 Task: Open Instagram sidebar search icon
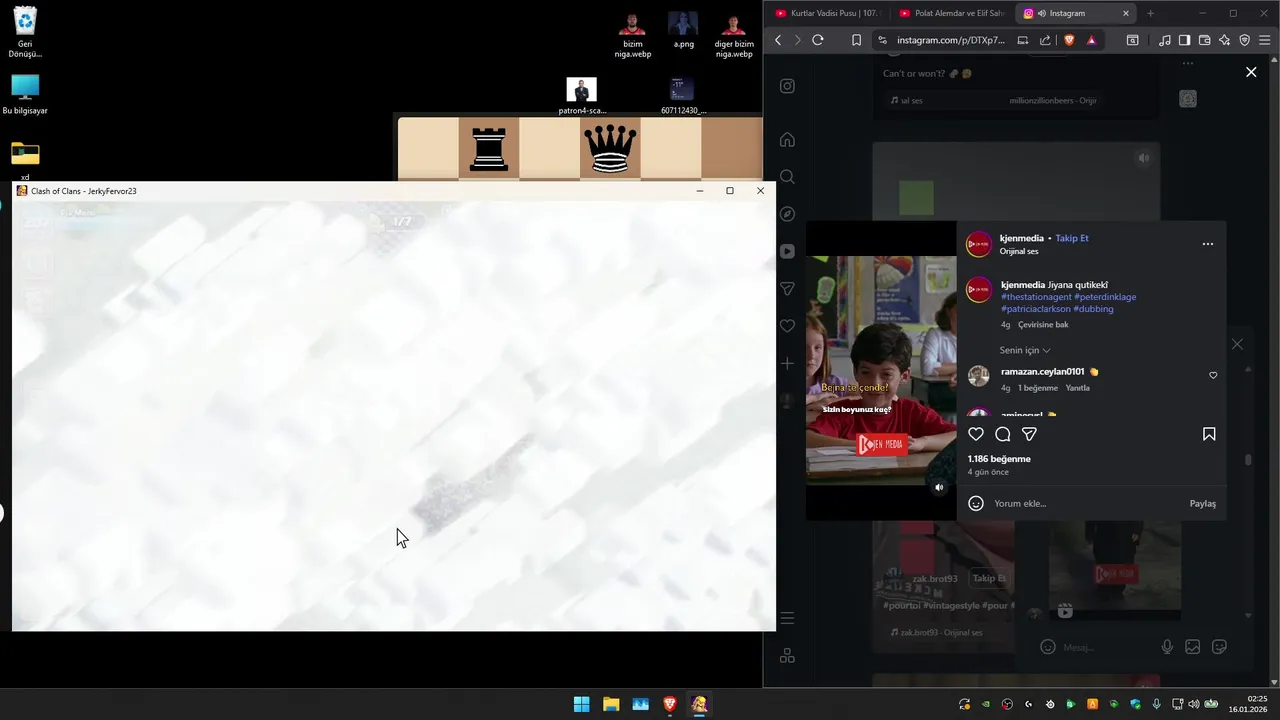tap(787, 177)
